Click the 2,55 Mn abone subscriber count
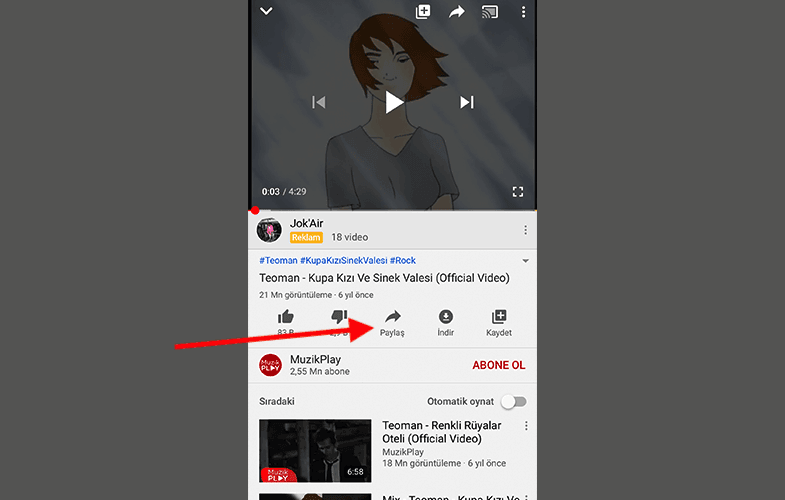Screen dimensions: 785x500 click(320, 371)
